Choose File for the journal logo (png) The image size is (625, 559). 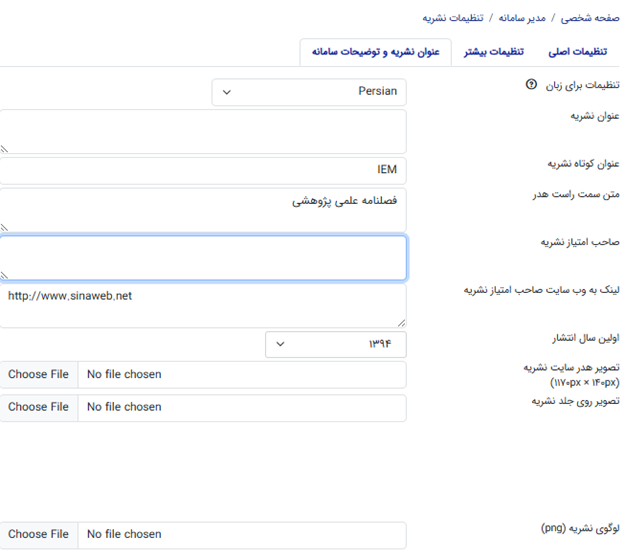pos(39,535)
